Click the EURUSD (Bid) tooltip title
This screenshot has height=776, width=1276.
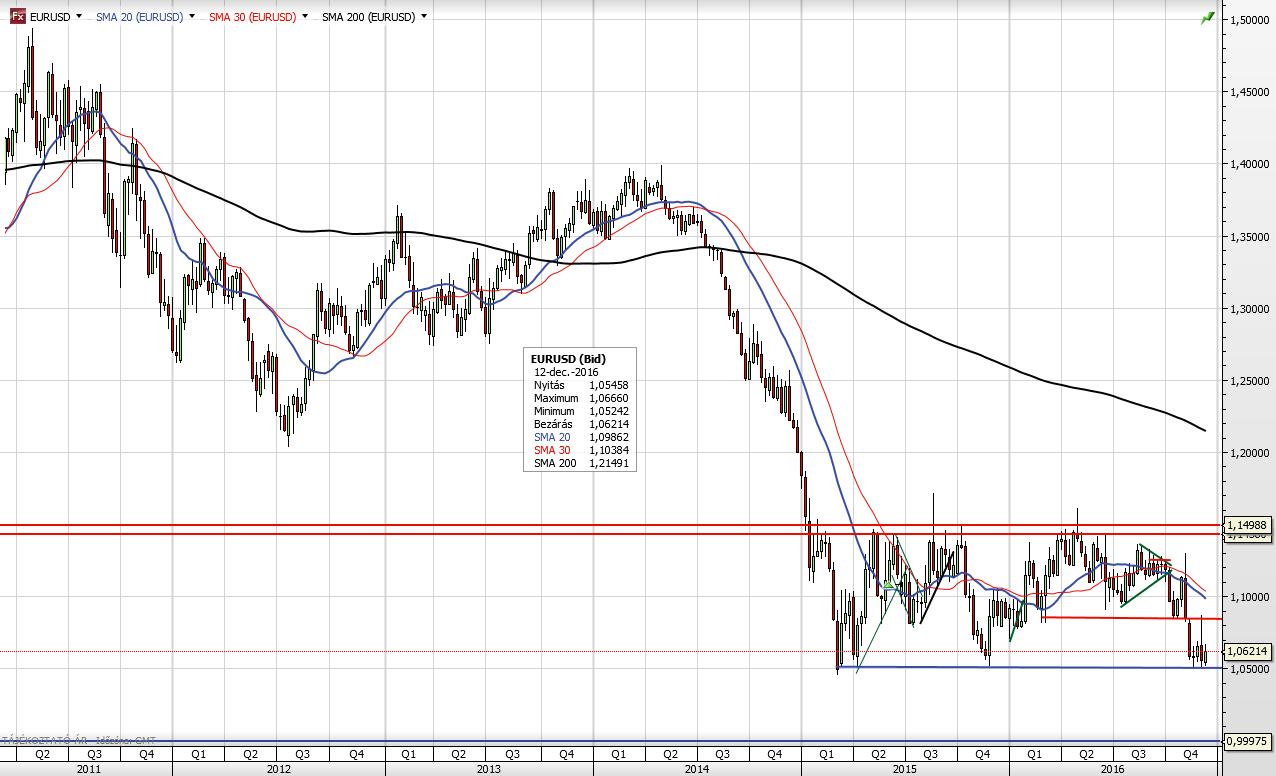tap(568, 358)
